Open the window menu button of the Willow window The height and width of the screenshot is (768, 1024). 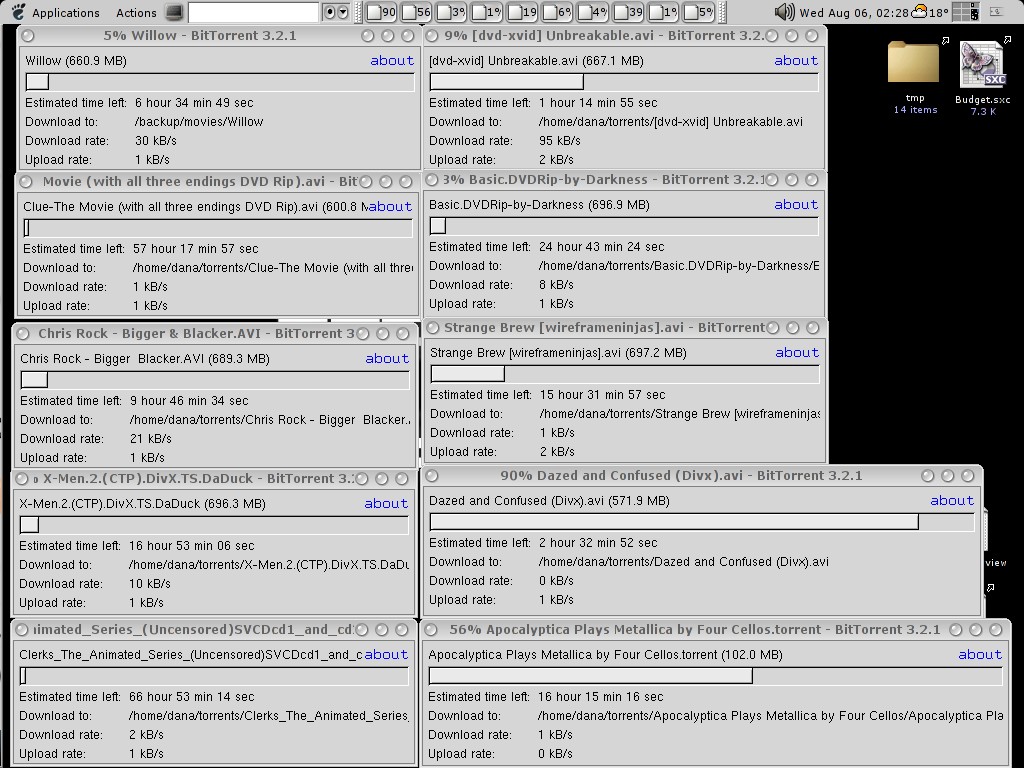28,36
